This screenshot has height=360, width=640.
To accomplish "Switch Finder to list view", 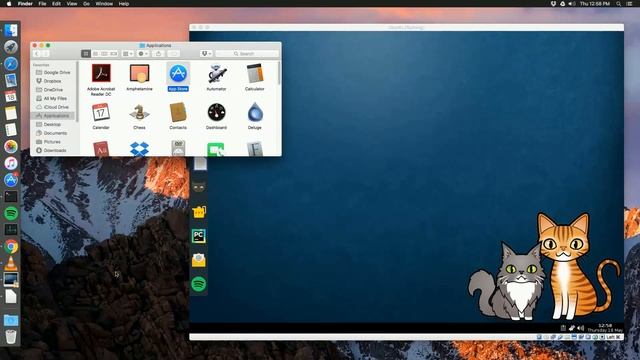I will (x=95, y=53).
